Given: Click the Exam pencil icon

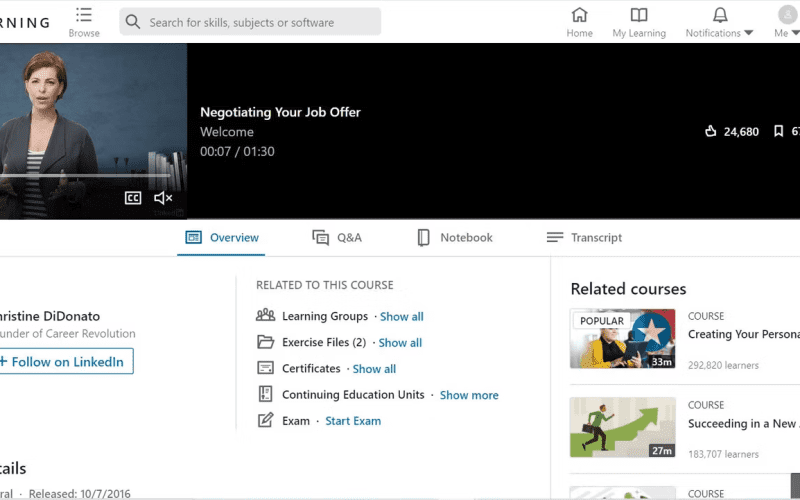Looking at the screenshot, I should click(x=265, y=420).
